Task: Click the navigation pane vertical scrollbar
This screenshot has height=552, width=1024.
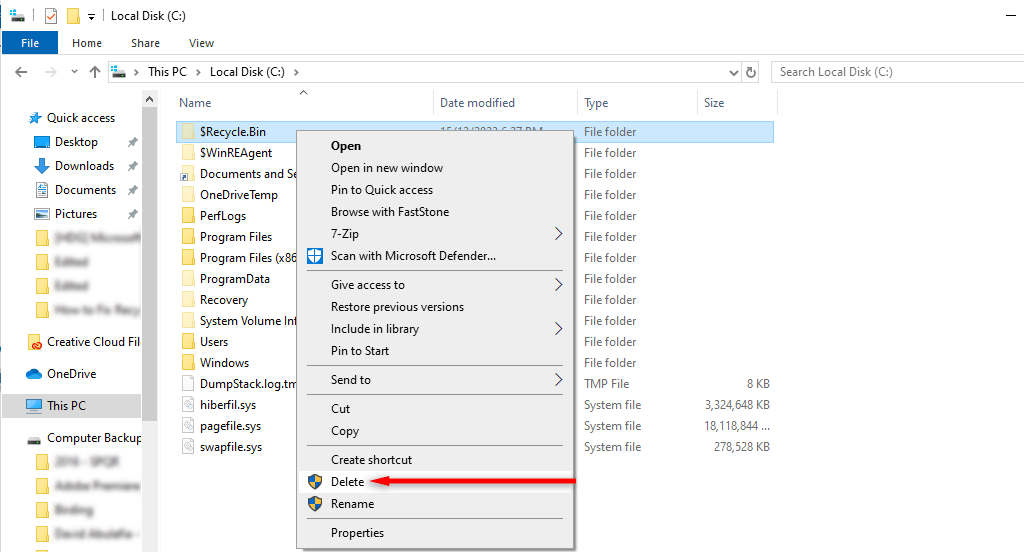Action: click(x=150, y=250)
